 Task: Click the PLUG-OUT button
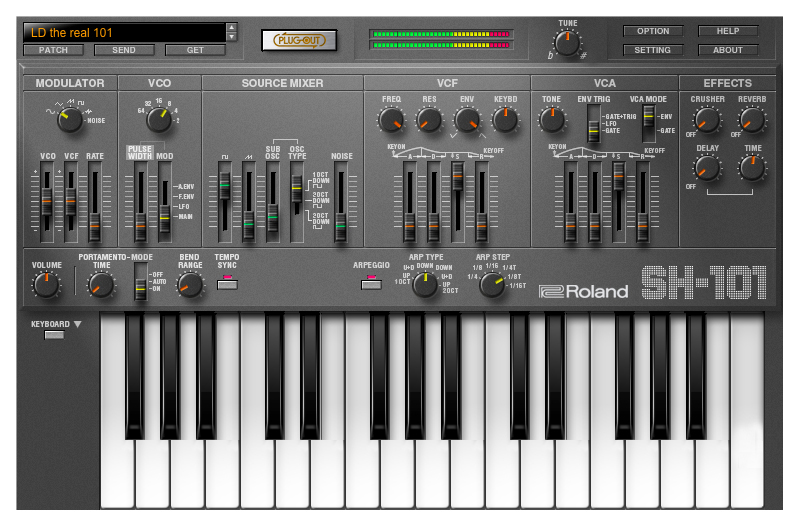[299, 40]
